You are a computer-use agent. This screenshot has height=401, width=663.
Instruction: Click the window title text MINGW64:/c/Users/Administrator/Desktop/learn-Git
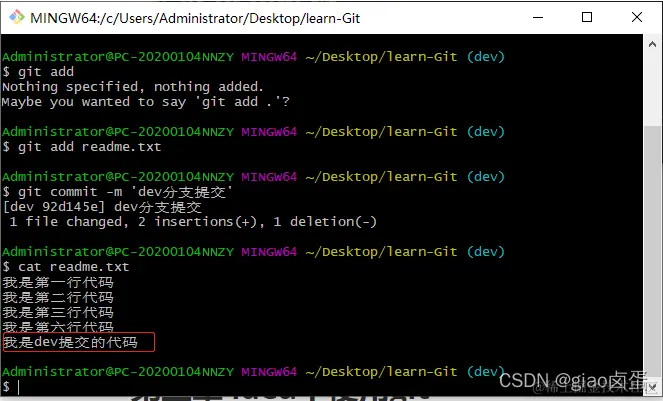pyautogui.click(x=195, y=18)
